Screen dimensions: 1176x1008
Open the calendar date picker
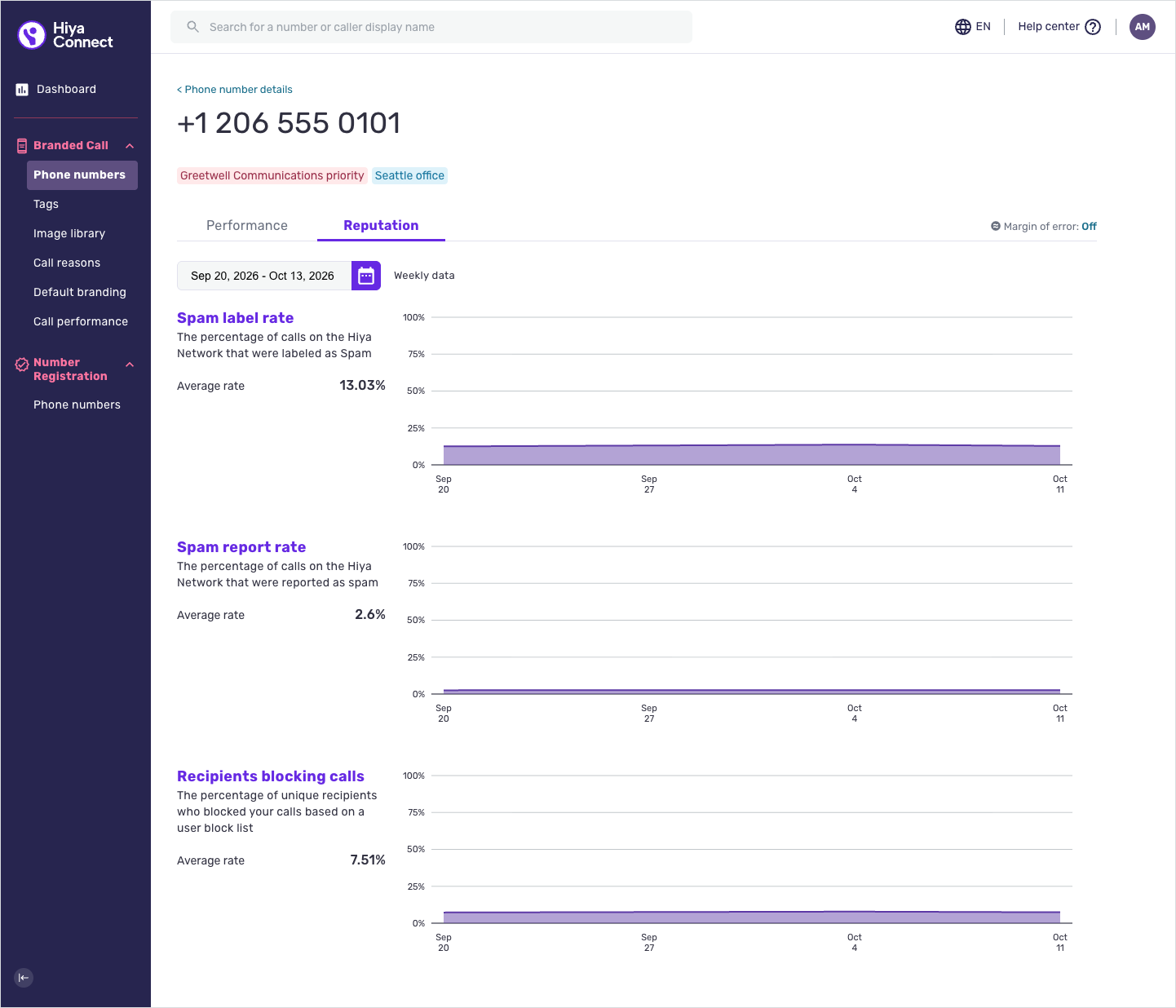pyautogui.click(x=366, y=276)
